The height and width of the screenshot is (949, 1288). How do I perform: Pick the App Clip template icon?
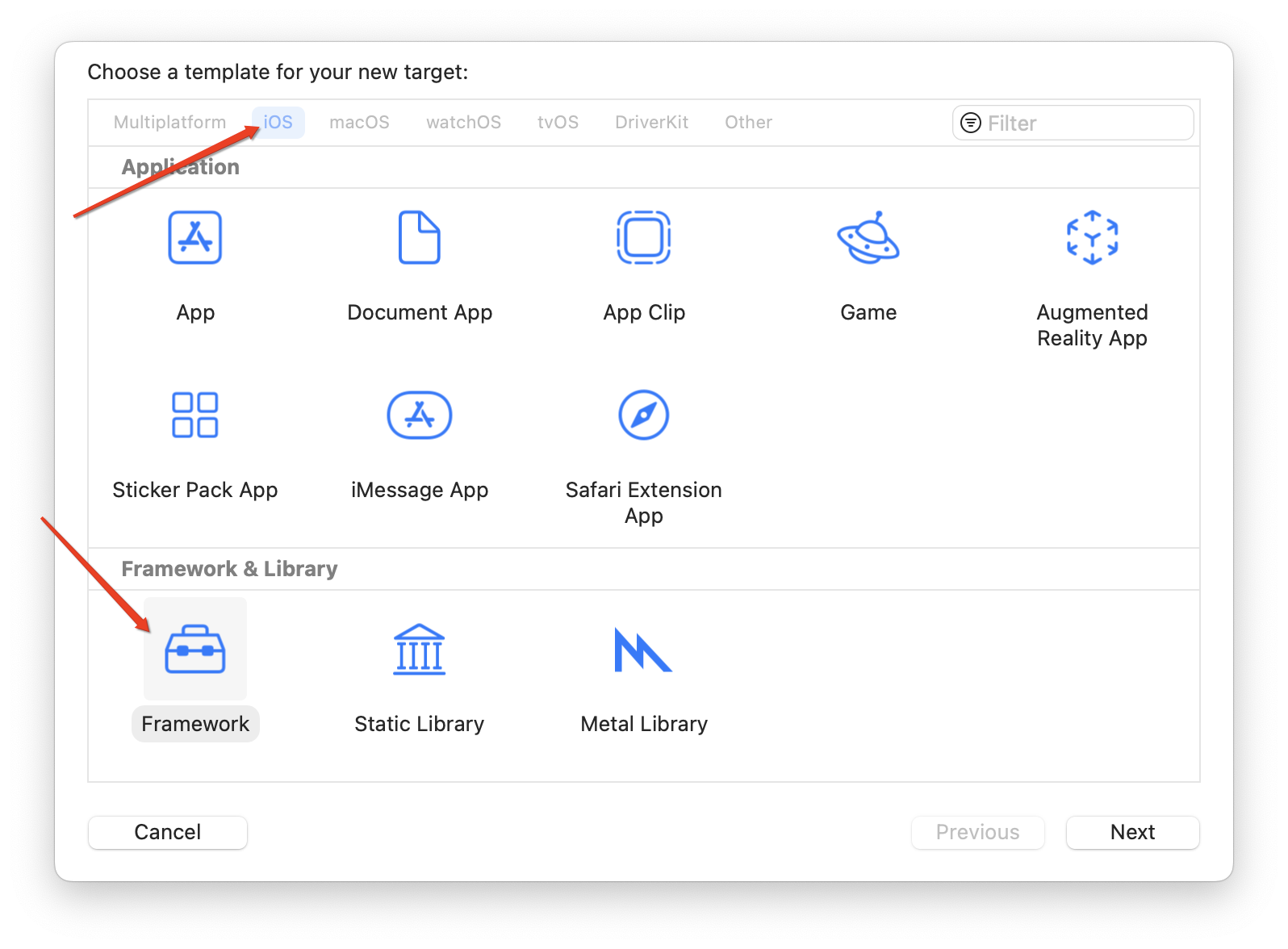(644, 237)
